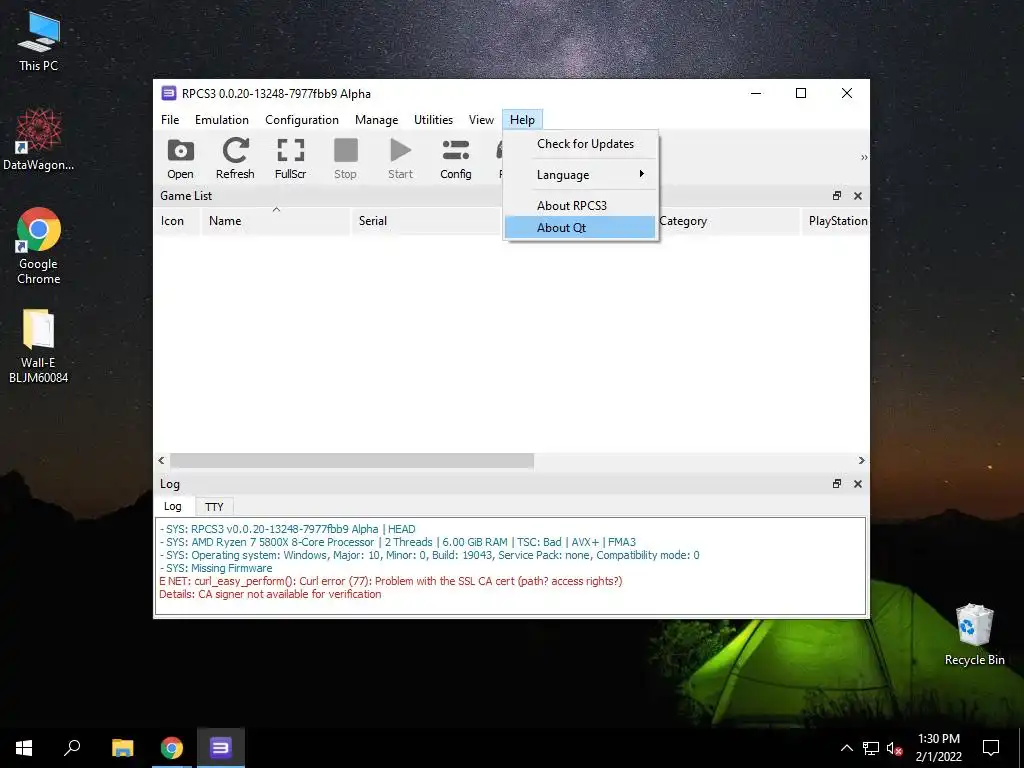Expand the toolbar overflow chevron
This screenshot has height=768, width=1024.
864,157
